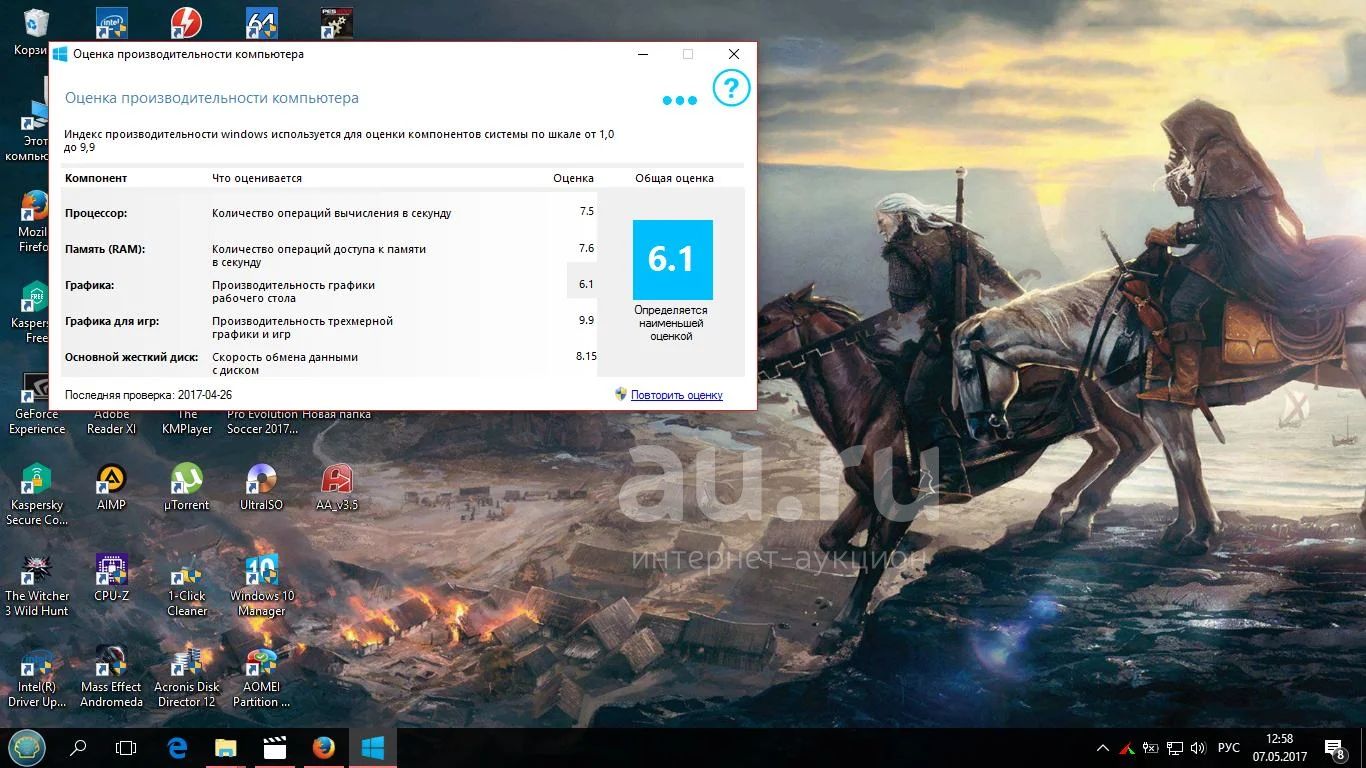This screenshot has height=768, width=1366.
Task: Open Action Center notifications icon
Action: (1335, 748)
